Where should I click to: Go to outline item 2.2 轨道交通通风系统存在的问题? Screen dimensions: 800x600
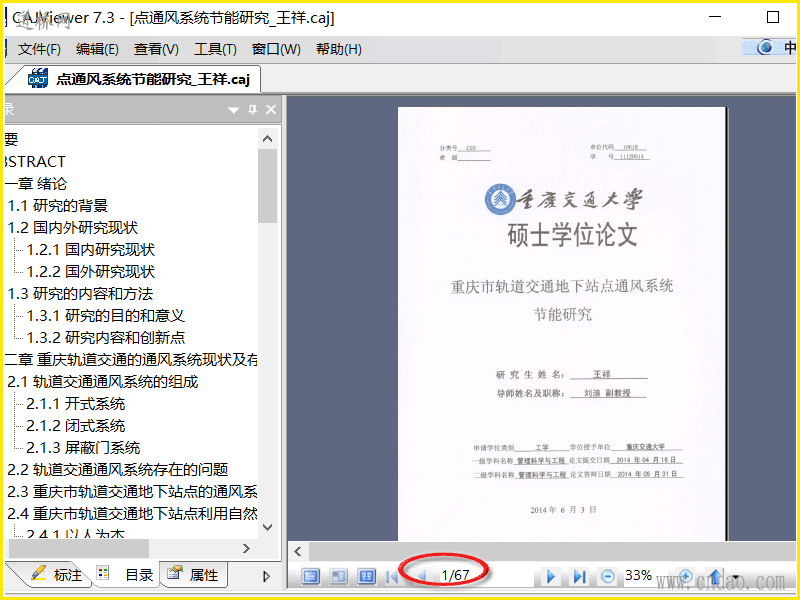(x=117, y=469)
